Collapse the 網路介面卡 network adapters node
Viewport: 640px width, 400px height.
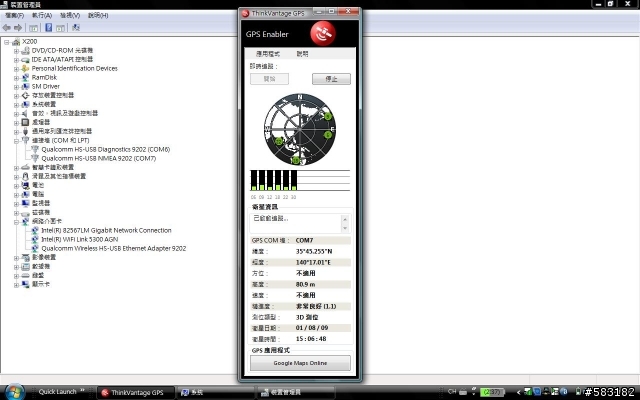(x=16, y=222)
